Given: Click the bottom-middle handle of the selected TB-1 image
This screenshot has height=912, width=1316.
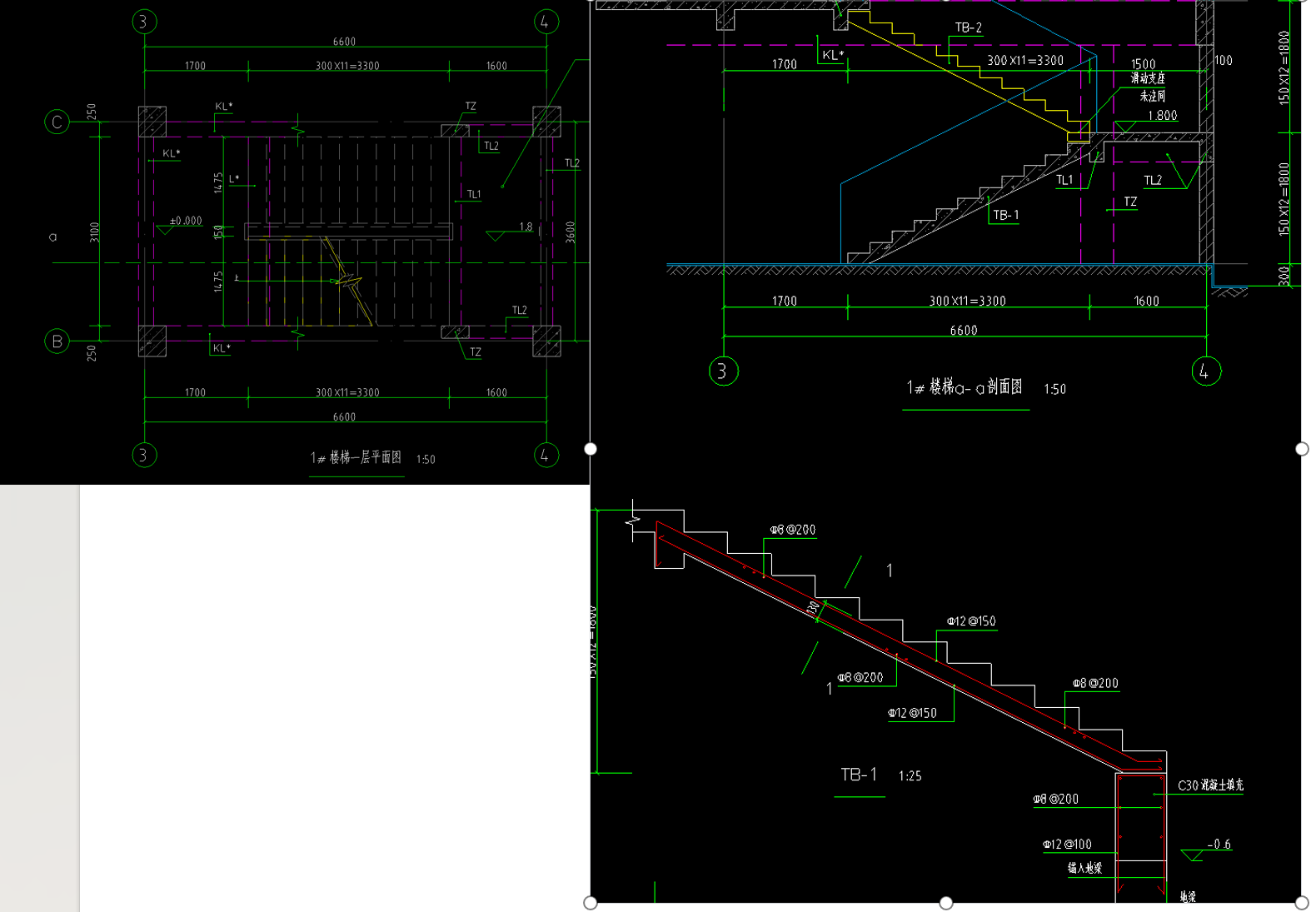Looking at the screenshot, I should pyautogui.click(x=946, y=903).
